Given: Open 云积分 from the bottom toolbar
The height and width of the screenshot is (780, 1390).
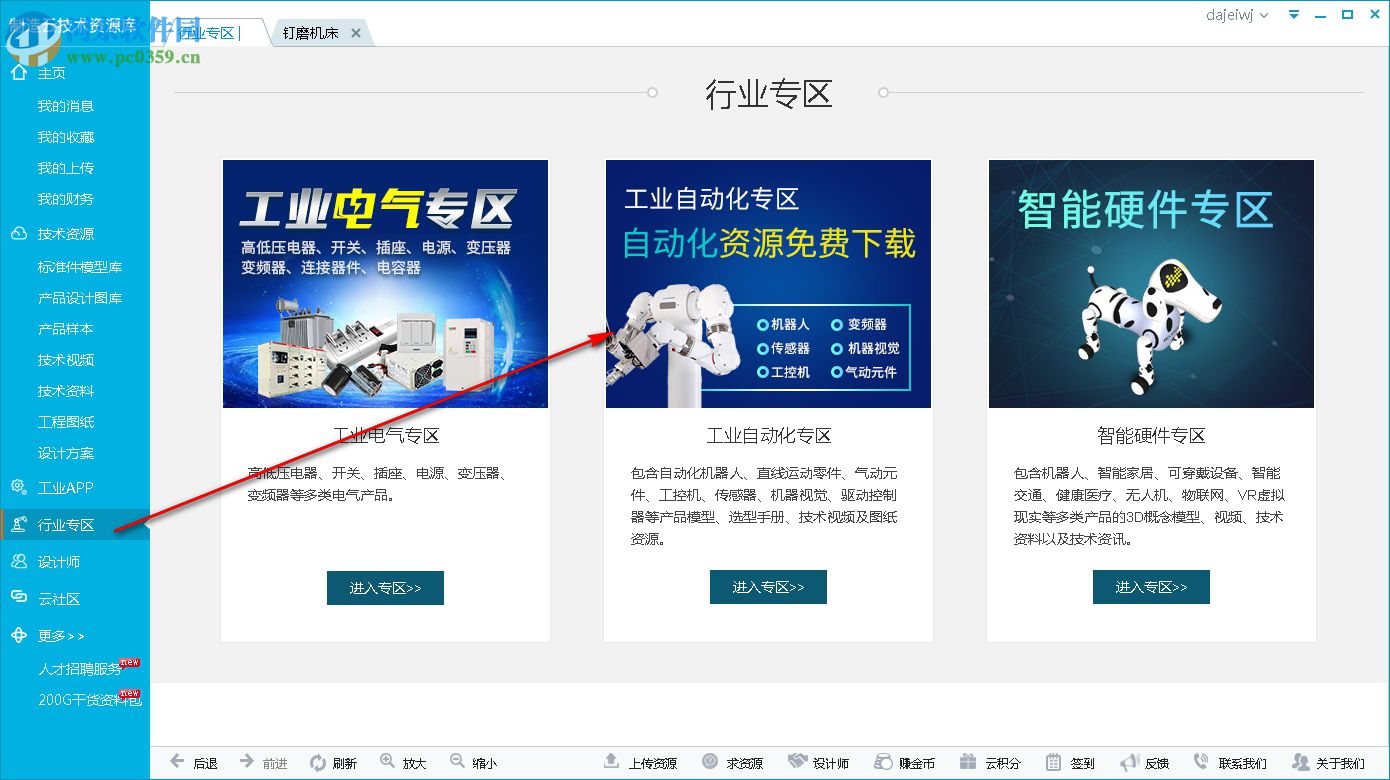Looking at the screenshot, I should (x=966, y=761).
